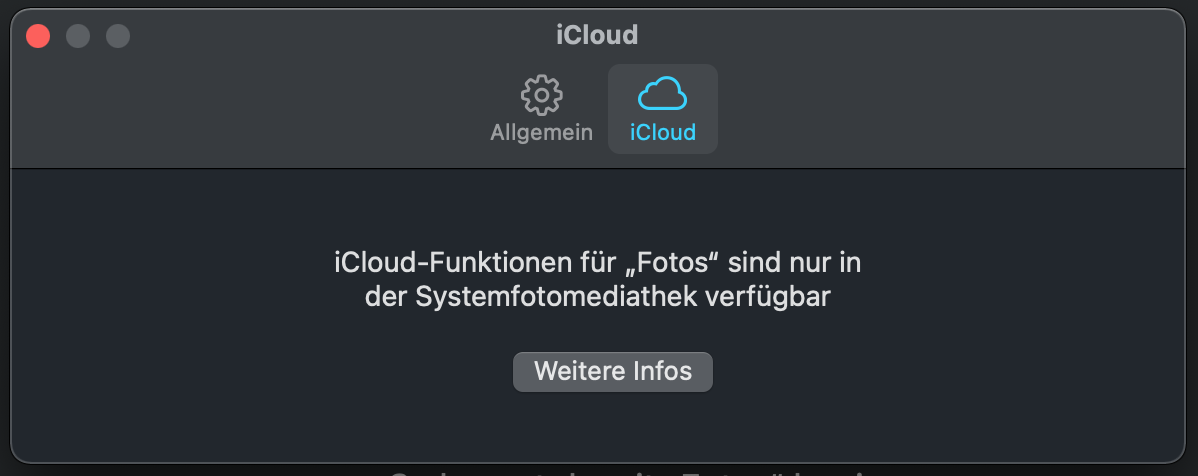
Task: Click the title bar right of the title
Action: coord(900,36)
